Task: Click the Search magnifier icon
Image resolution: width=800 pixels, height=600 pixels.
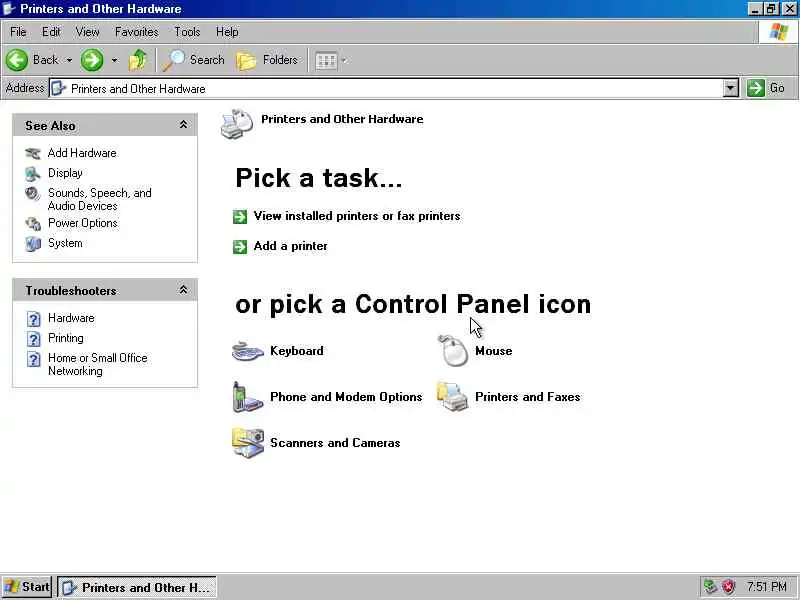Action: coord(173,60)
